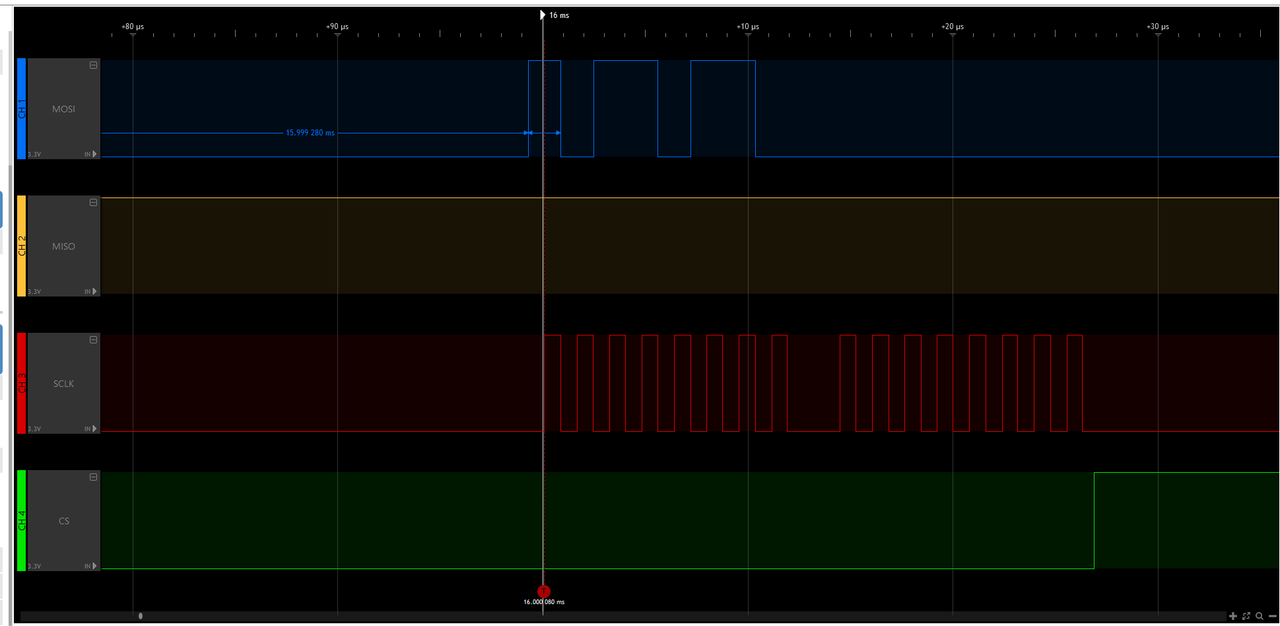The width and height of the screenshot is (1280, 626).
Task: Click the 15.999 280 ms measurement label
Action: pyautogui.click(x=310, y=132)
